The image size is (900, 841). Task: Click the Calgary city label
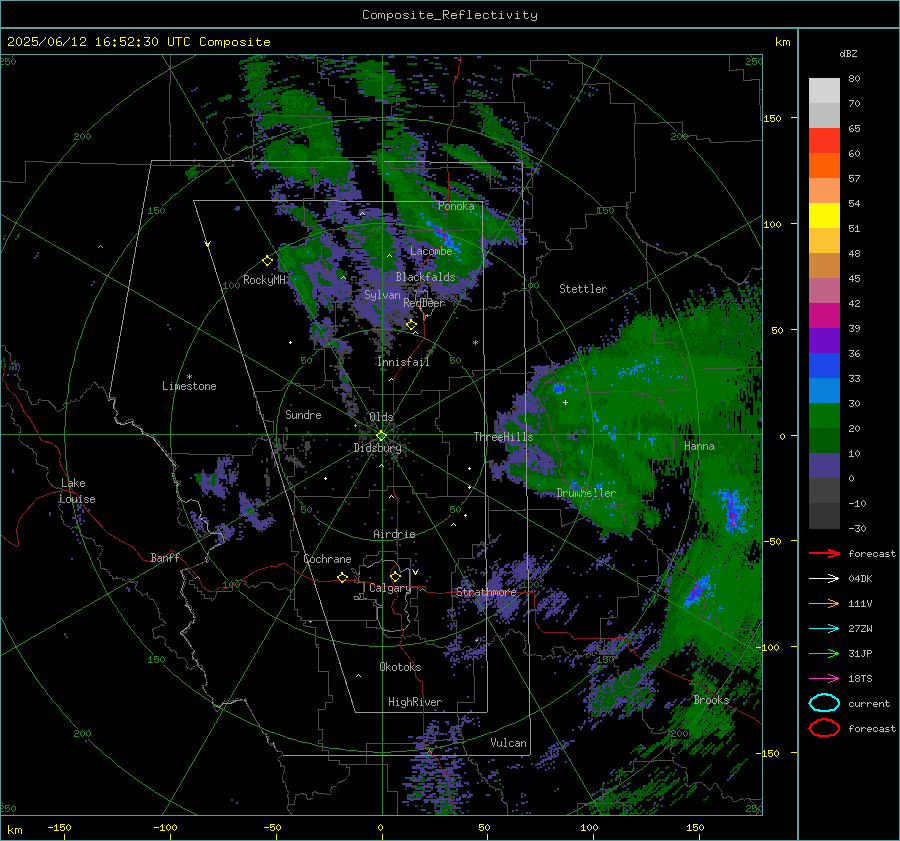click(390, 588)
